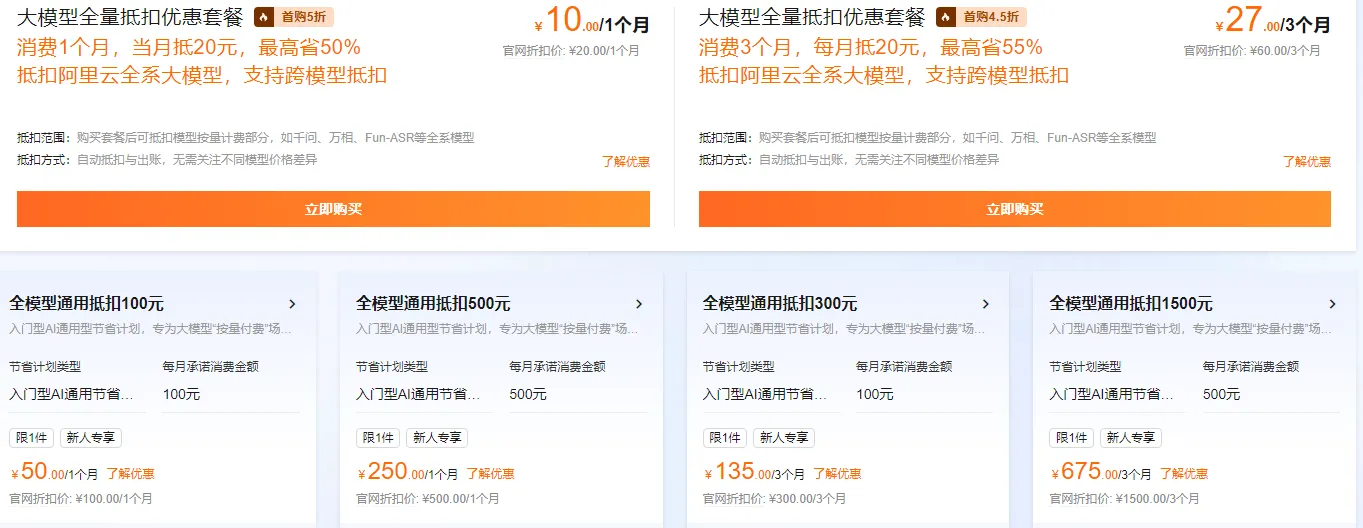Click text 消费3个月，每月抵20元，最高省55%
This screenshot has width=1363, height=528.
pyautogui.click(x=871, y=47)
